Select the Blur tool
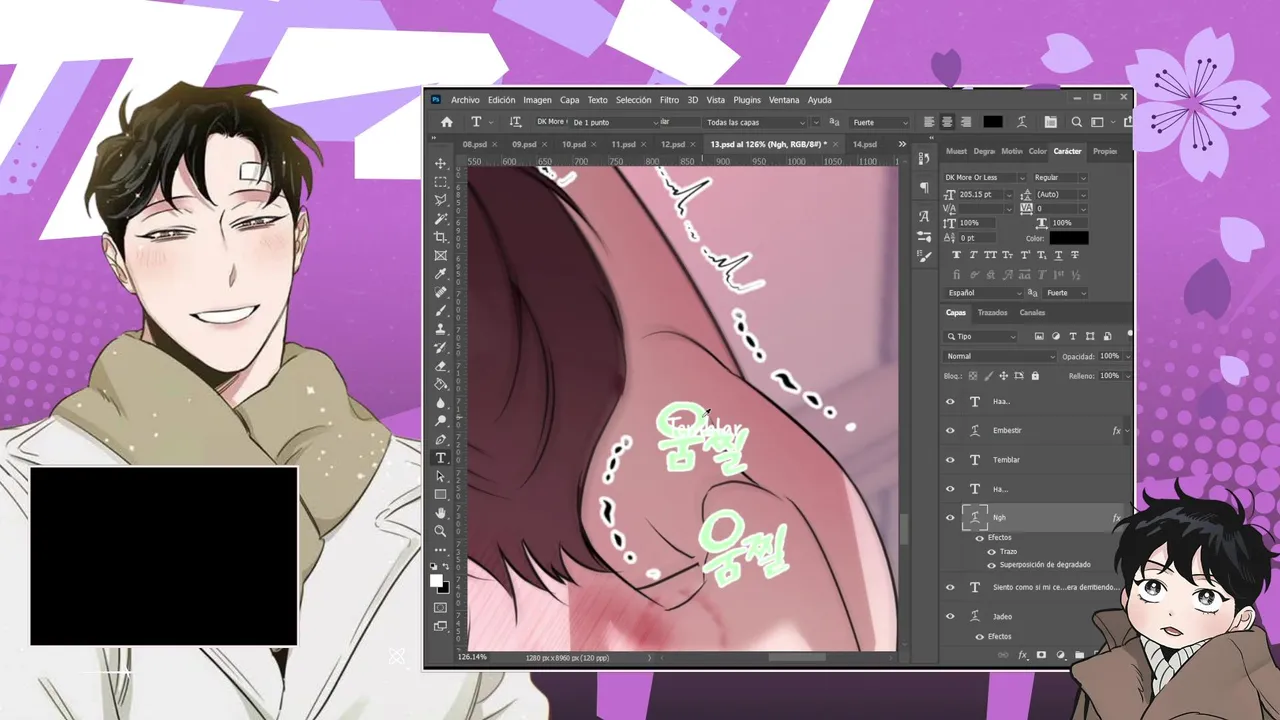This screenshot has width=1280, height=720. coord(440,403)
